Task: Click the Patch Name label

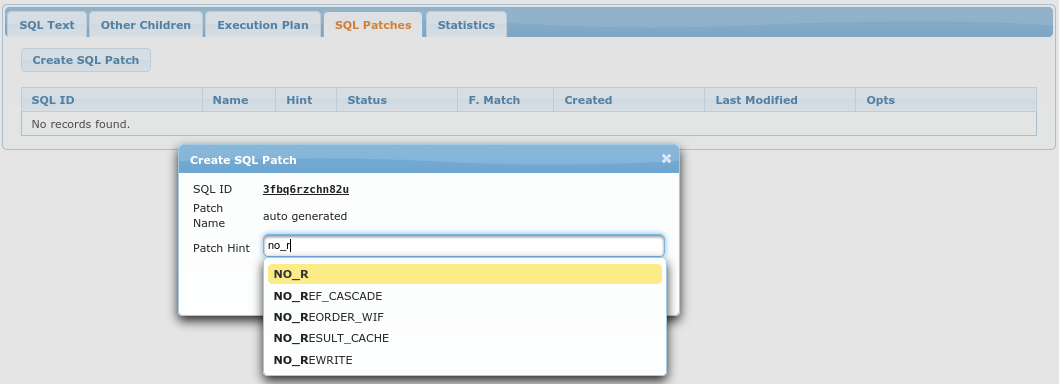Action: 209,215
